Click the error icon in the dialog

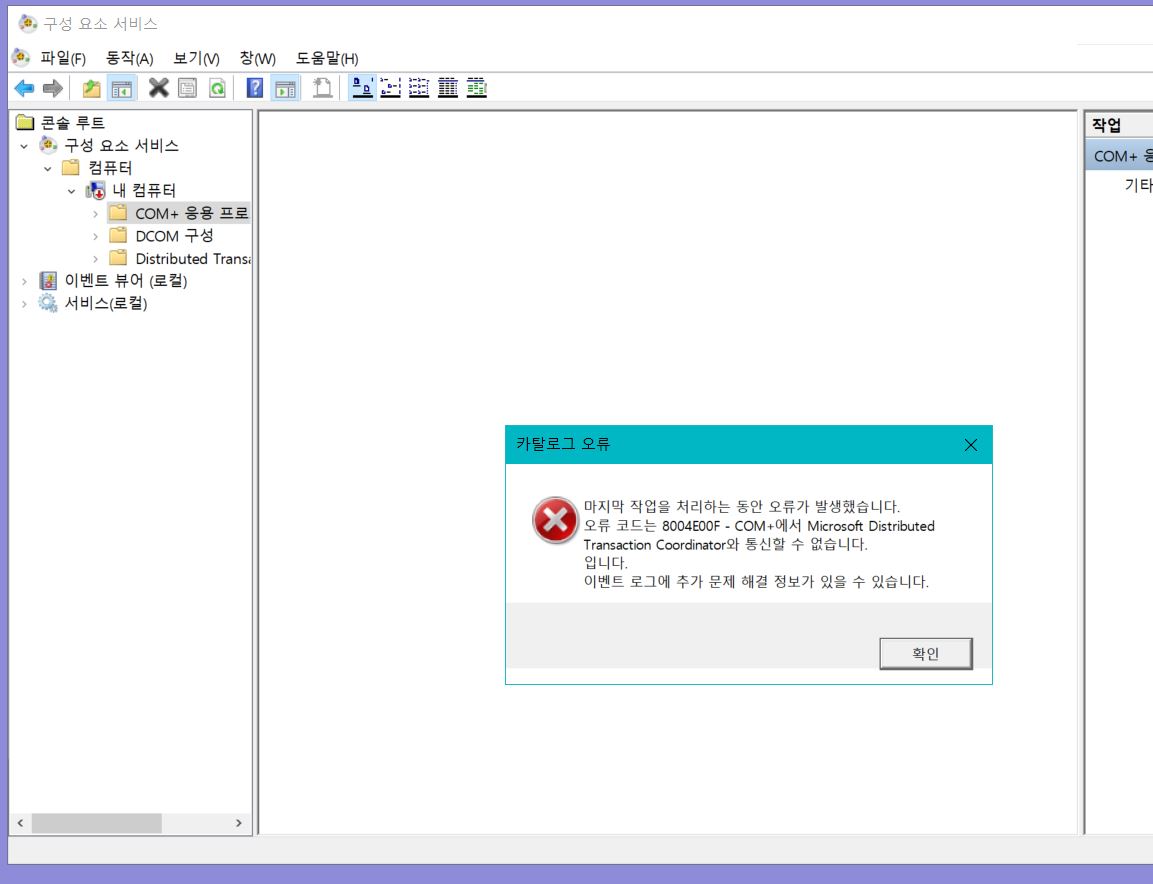pyautogui.click(x=555, y=520)
